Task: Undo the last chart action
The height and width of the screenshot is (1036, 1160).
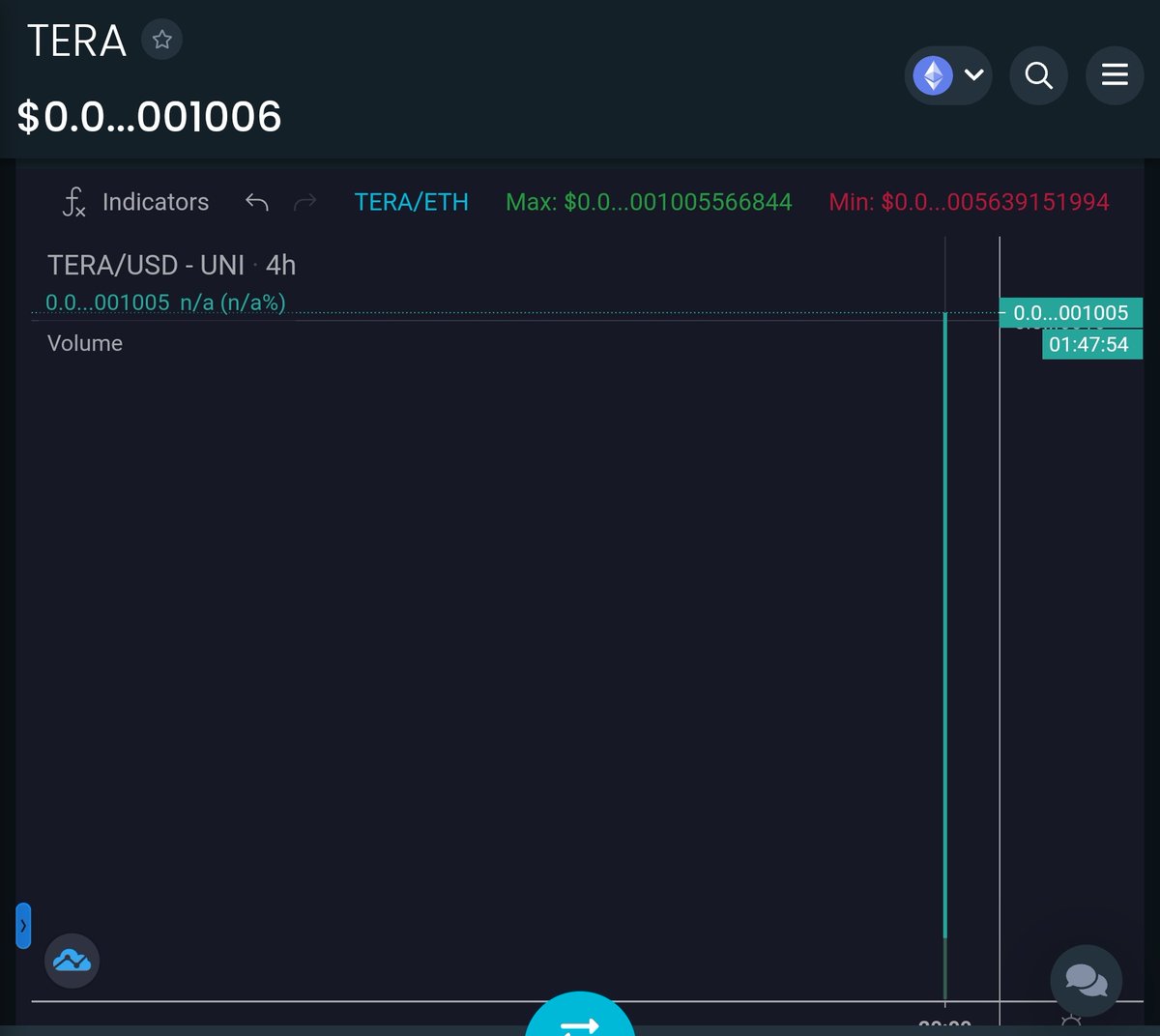Action: point(256,202)
